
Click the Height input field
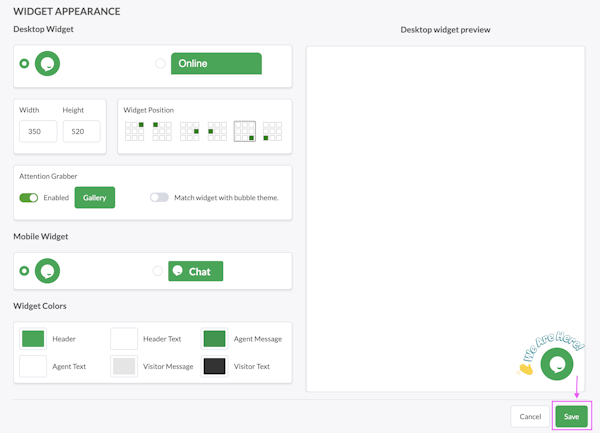[81, 131]
